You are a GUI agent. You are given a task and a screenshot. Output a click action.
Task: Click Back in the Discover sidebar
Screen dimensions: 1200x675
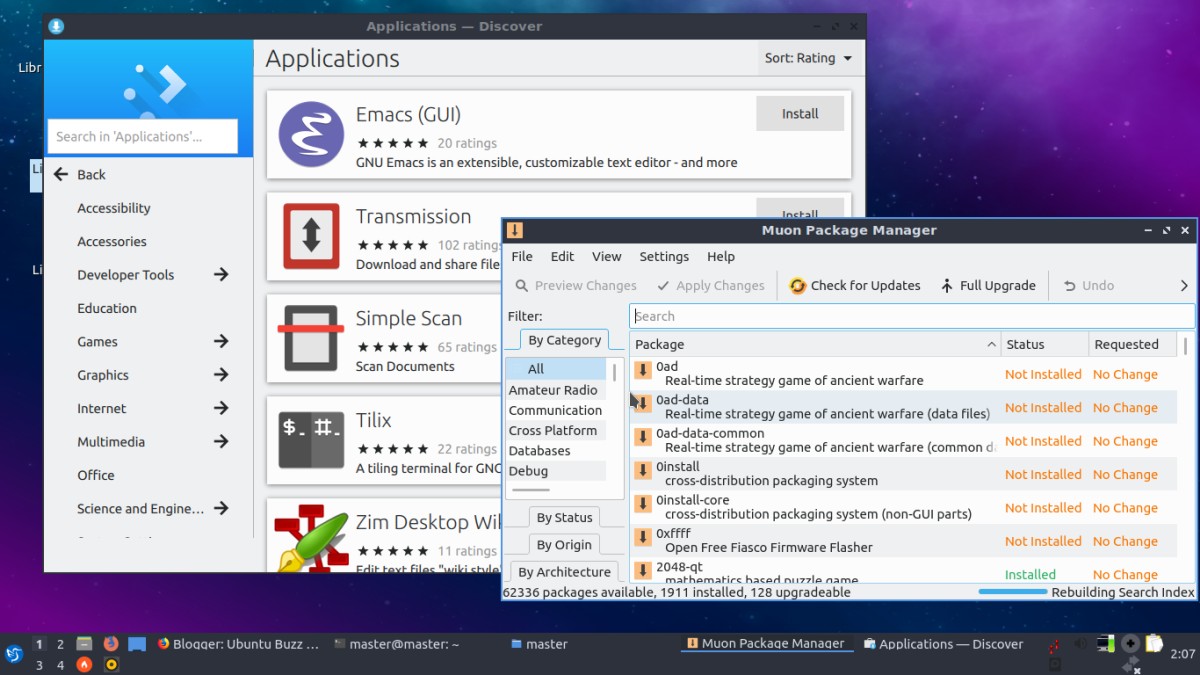pos(91,174)
